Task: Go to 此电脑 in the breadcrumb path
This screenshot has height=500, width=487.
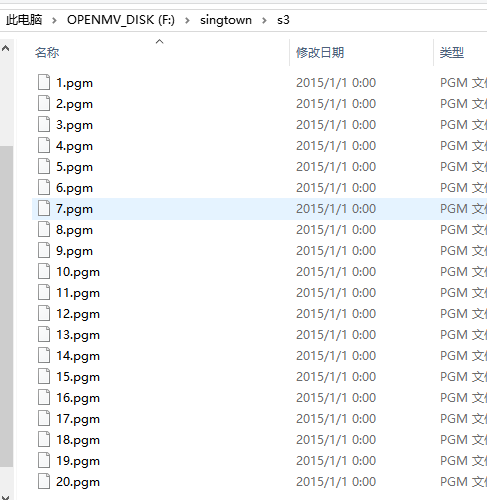Action: (24, 20)
